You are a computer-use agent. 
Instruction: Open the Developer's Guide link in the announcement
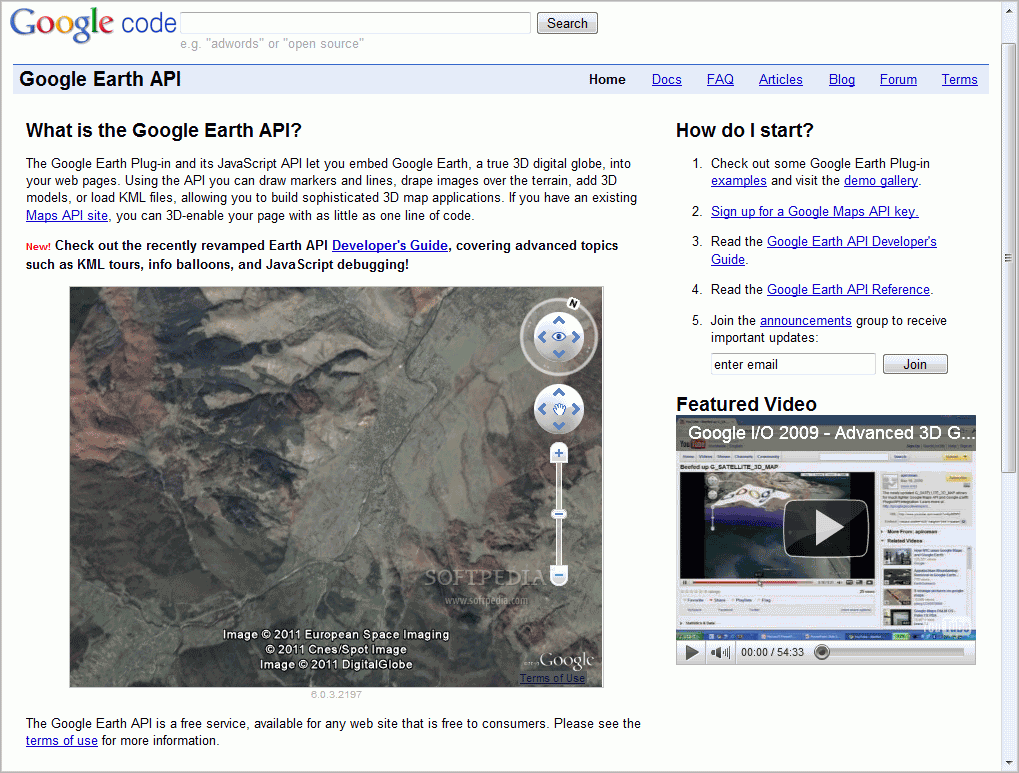coord(390,246)
